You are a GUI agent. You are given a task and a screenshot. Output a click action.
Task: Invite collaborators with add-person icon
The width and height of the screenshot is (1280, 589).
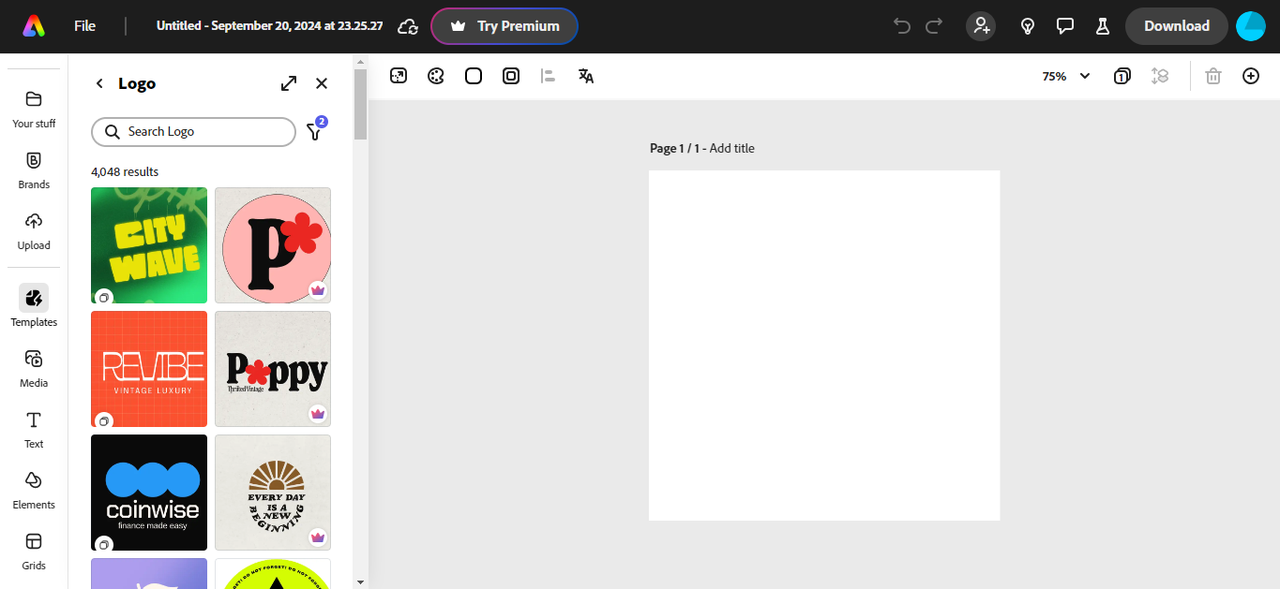coord(981,26)
